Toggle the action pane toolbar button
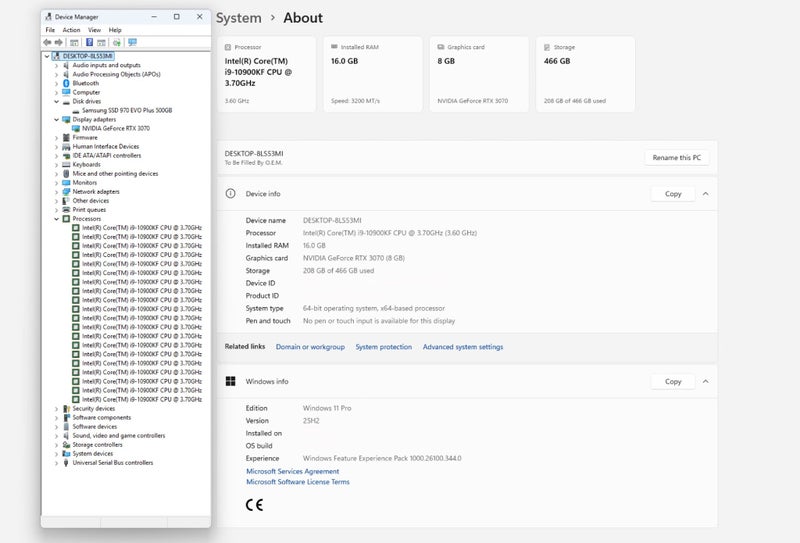The width and height of the screenshot is (800, 543). click(x=102, y=42)
